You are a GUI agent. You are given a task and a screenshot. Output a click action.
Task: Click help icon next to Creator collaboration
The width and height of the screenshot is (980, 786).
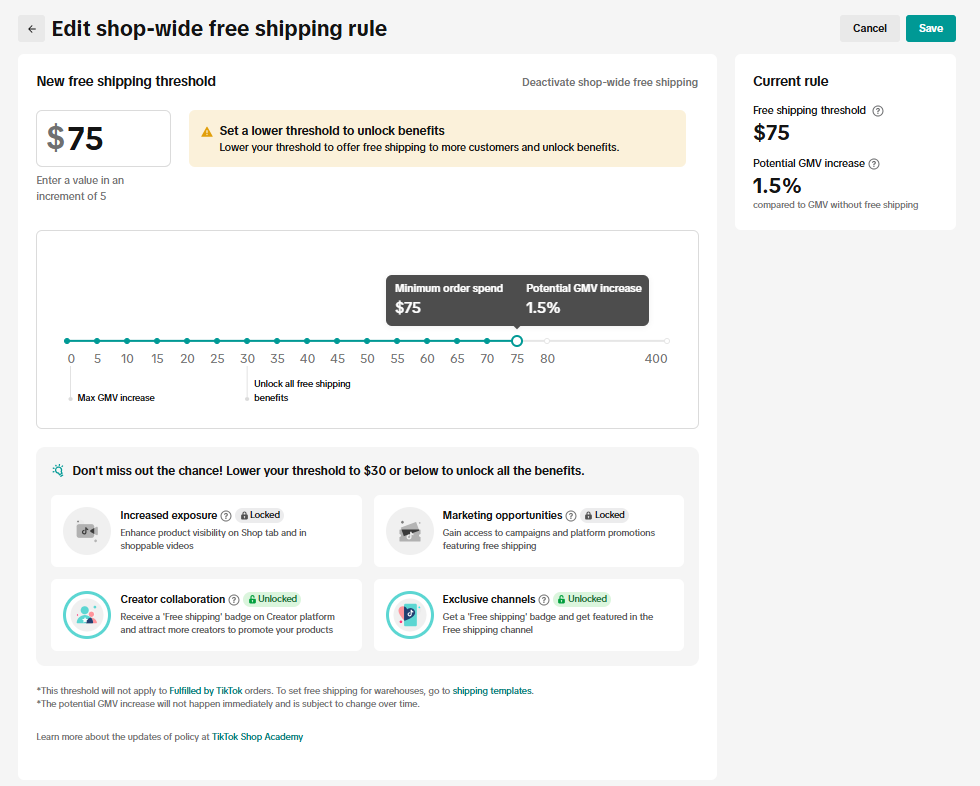(234, 600)
